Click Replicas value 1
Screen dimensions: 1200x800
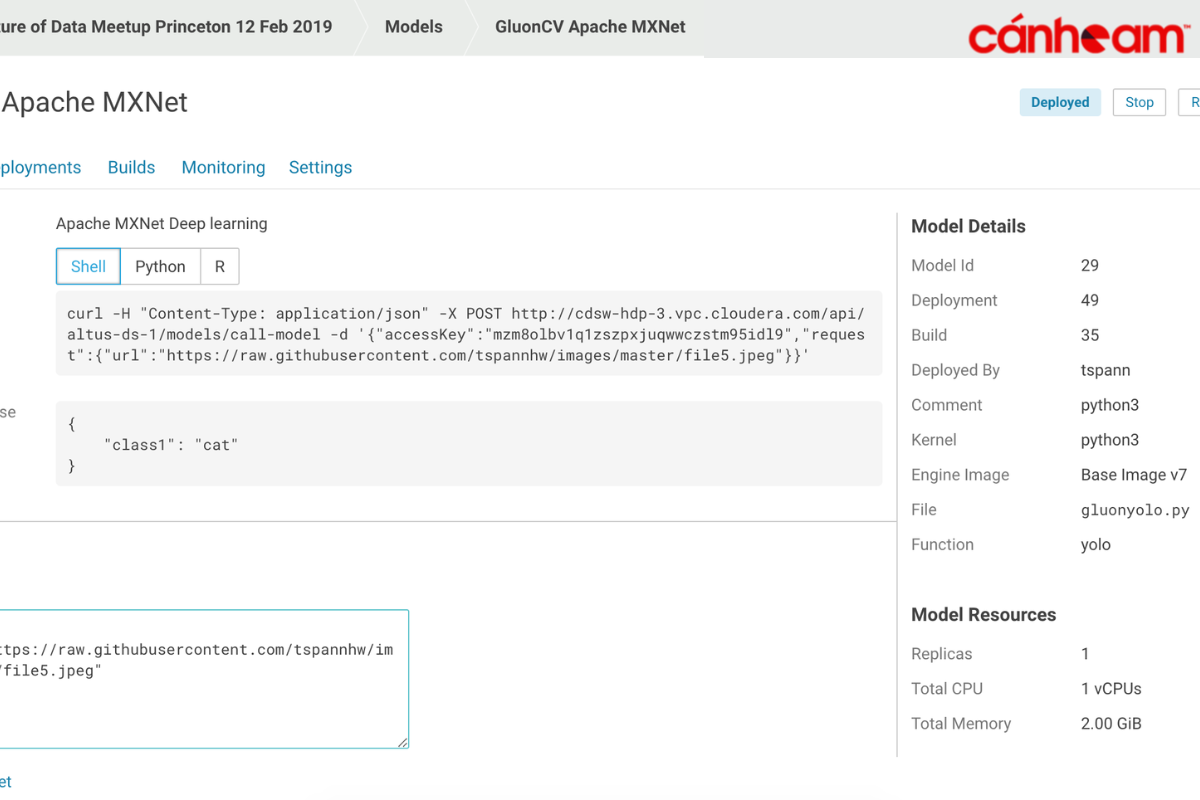coord(1085,654)
